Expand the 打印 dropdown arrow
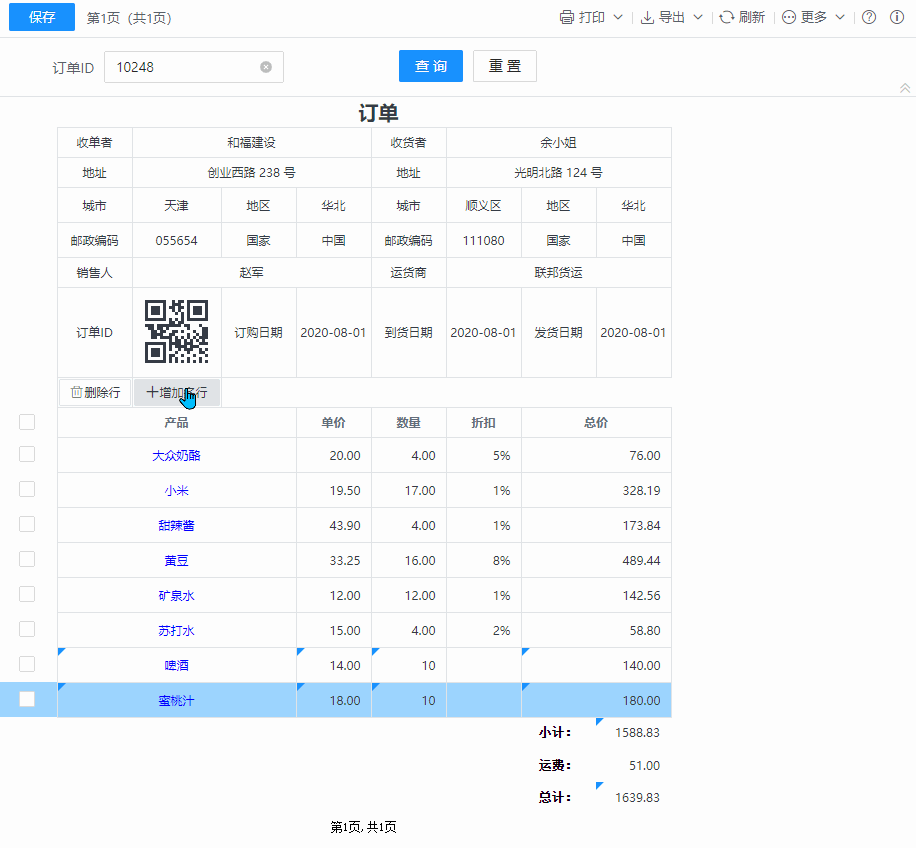 click(618, 17)
